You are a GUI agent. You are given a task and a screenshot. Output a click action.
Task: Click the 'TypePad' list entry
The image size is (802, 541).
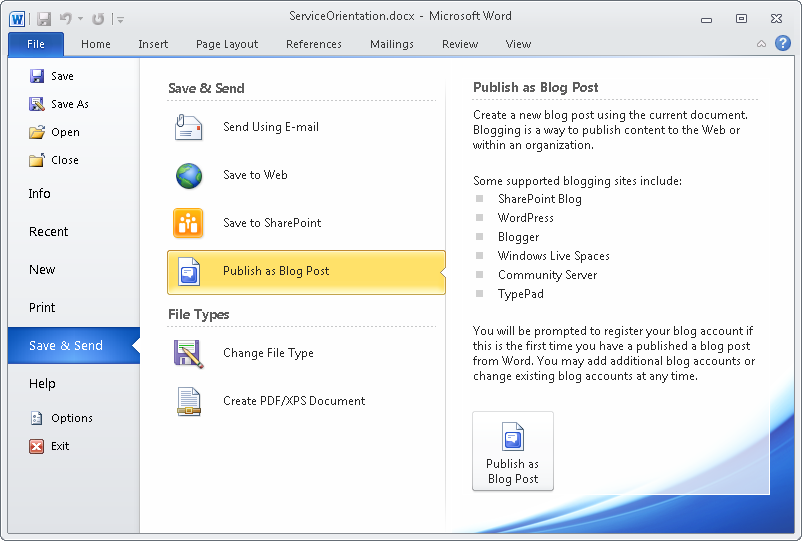tap(521, 294)
